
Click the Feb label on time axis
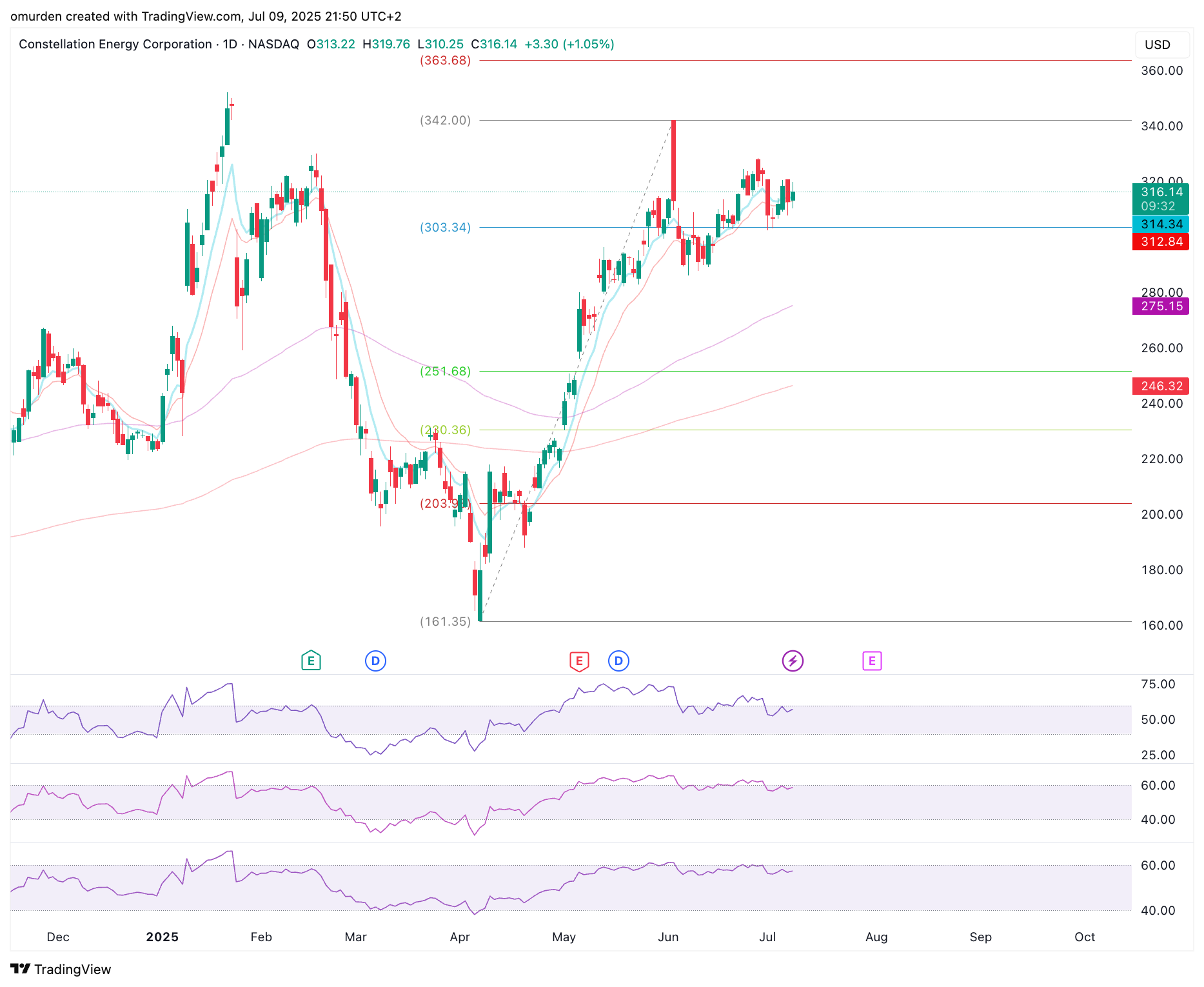pos(261,937)
